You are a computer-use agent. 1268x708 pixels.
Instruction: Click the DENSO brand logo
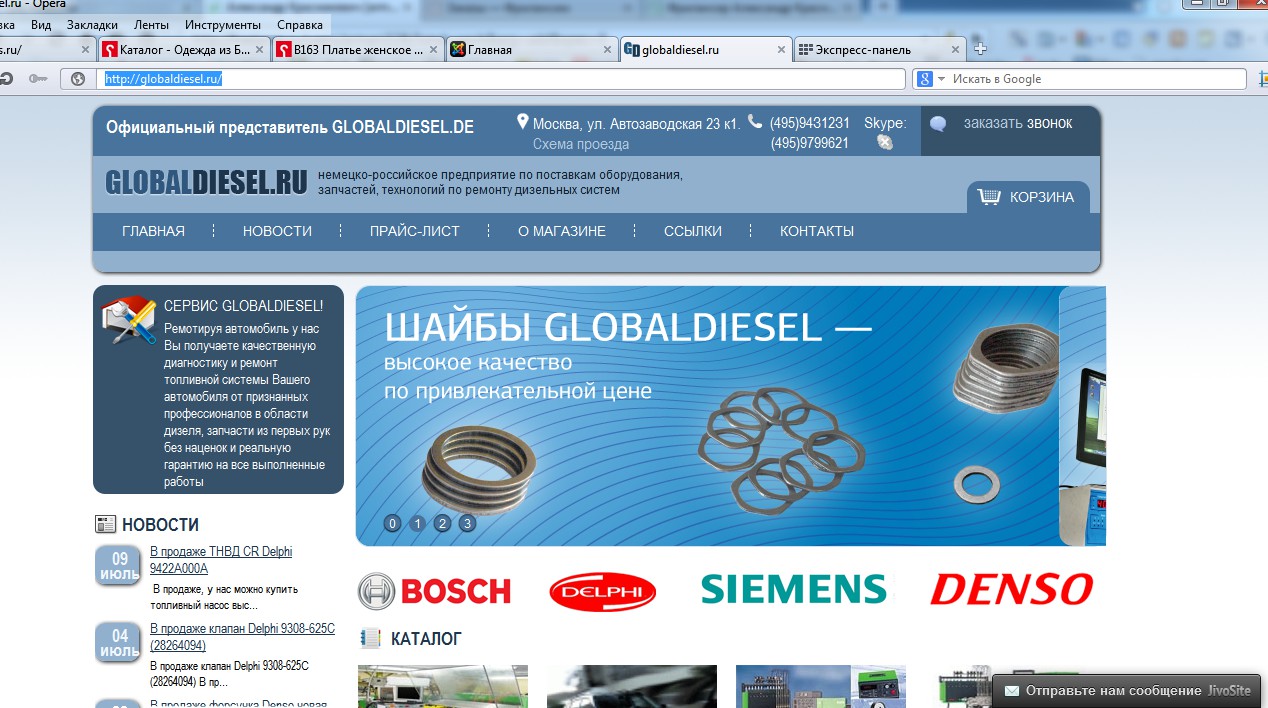pyautogui.click(x=1012, y=590)
